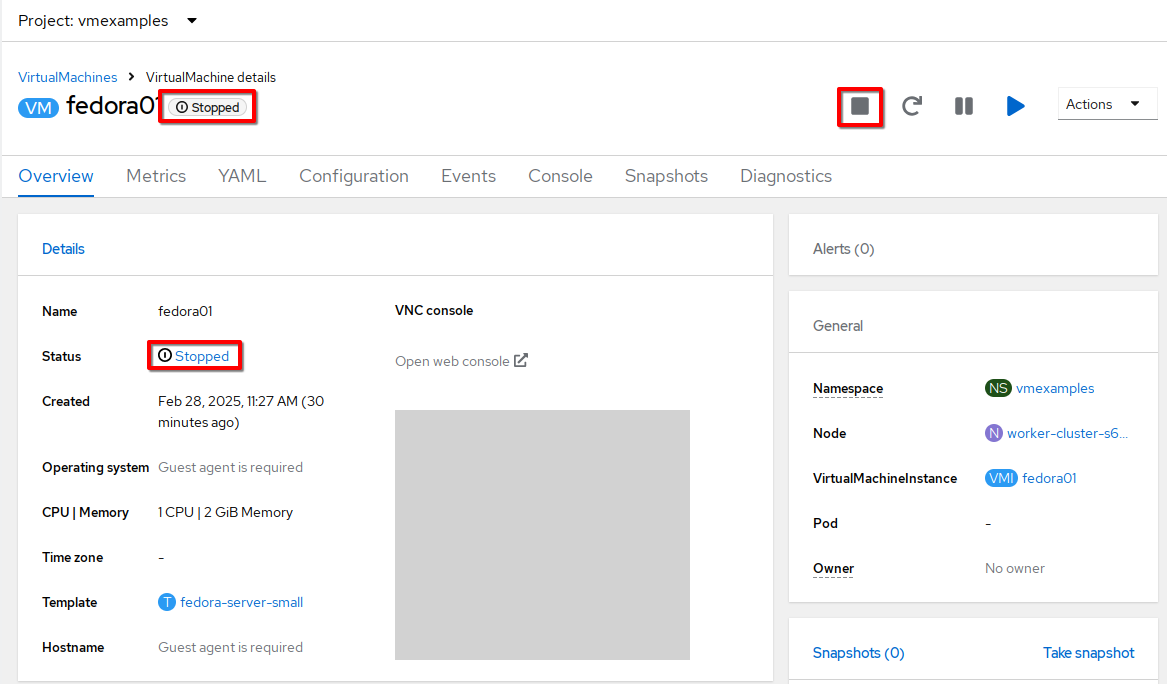Click Take snapshot link
Viewport: 1167px width, 684px height.
(1089, 653)
